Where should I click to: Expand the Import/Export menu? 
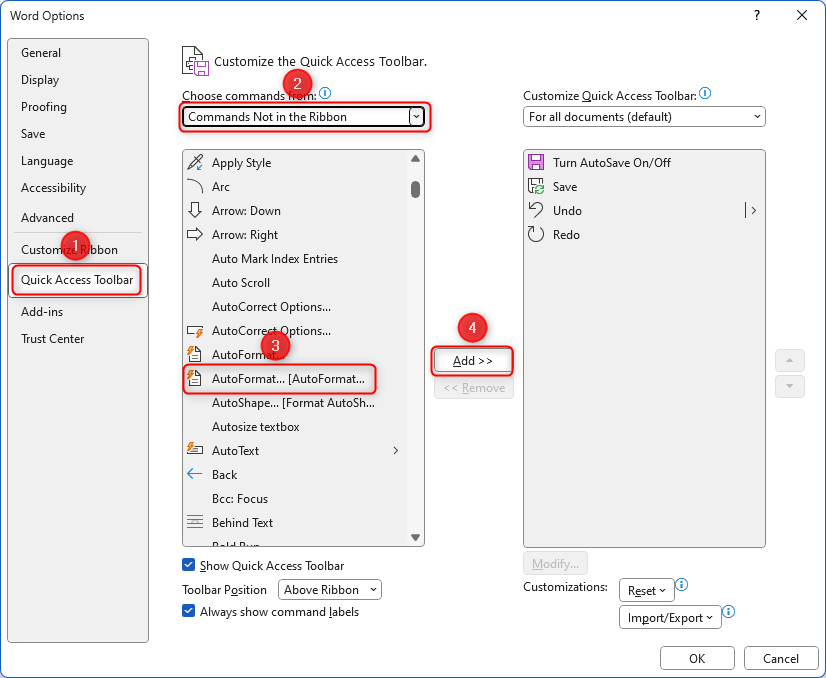click(670, 617)
